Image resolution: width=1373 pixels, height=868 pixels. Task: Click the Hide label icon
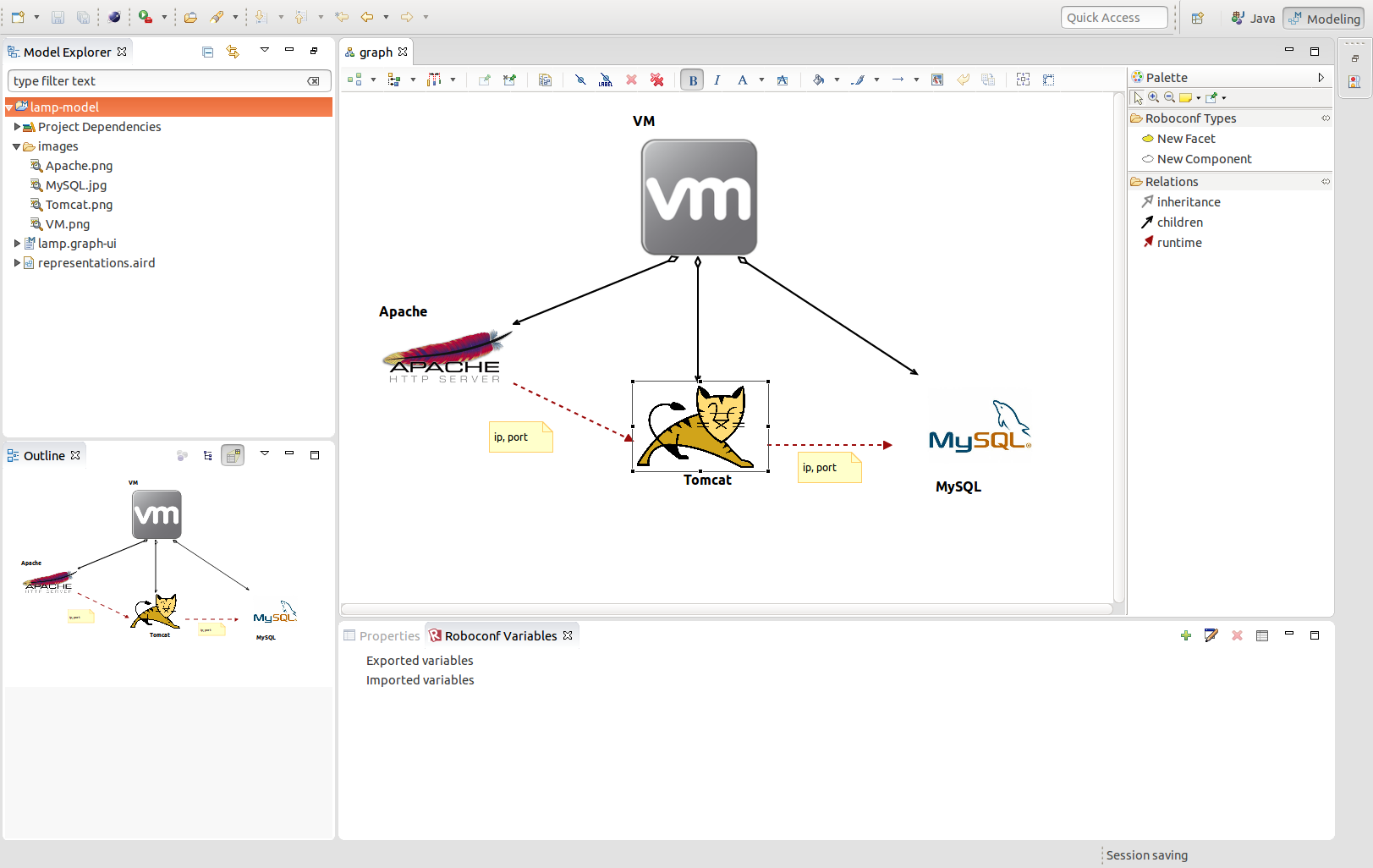pos(606,80)
